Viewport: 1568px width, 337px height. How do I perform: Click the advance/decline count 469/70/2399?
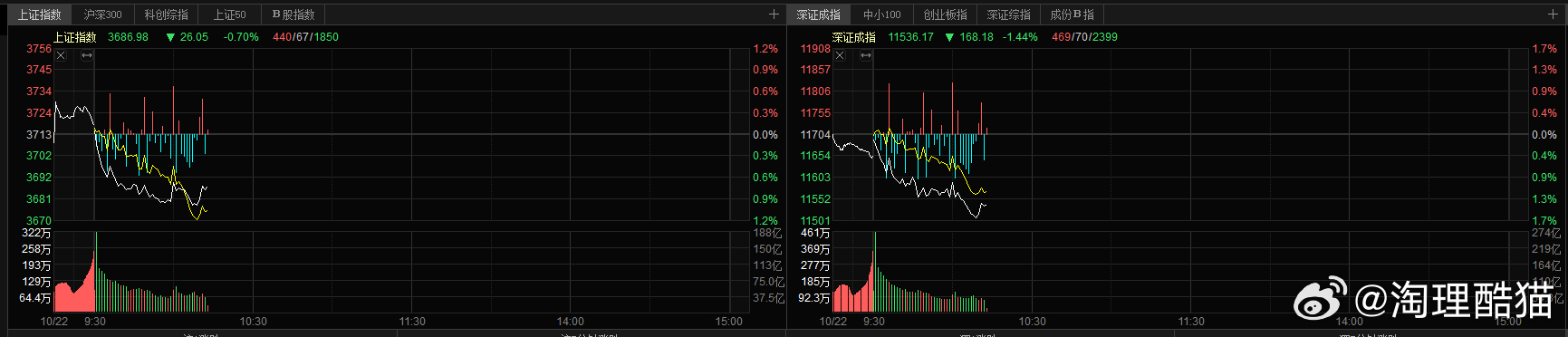[1084, 37]
